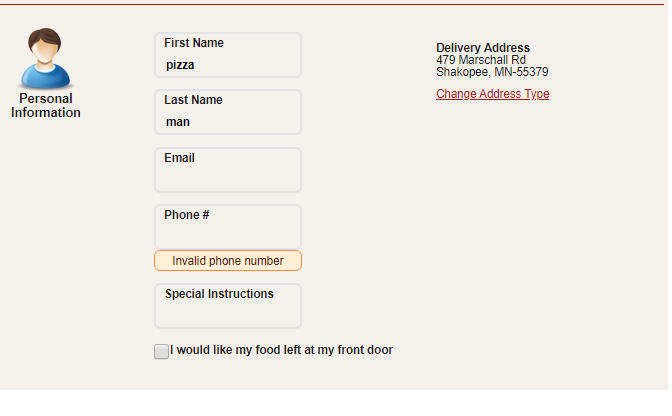Focus the Phone # input field
The image size is (672, 416).
[x=228, y=227]
